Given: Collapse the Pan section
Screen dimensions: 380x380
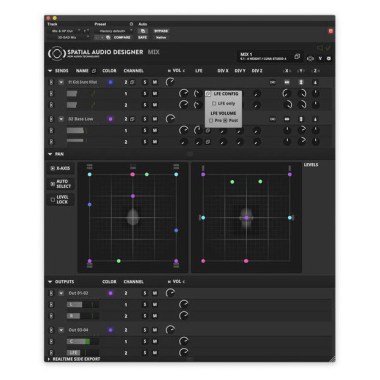Looking at the screenshot, I should pos(50,154).
